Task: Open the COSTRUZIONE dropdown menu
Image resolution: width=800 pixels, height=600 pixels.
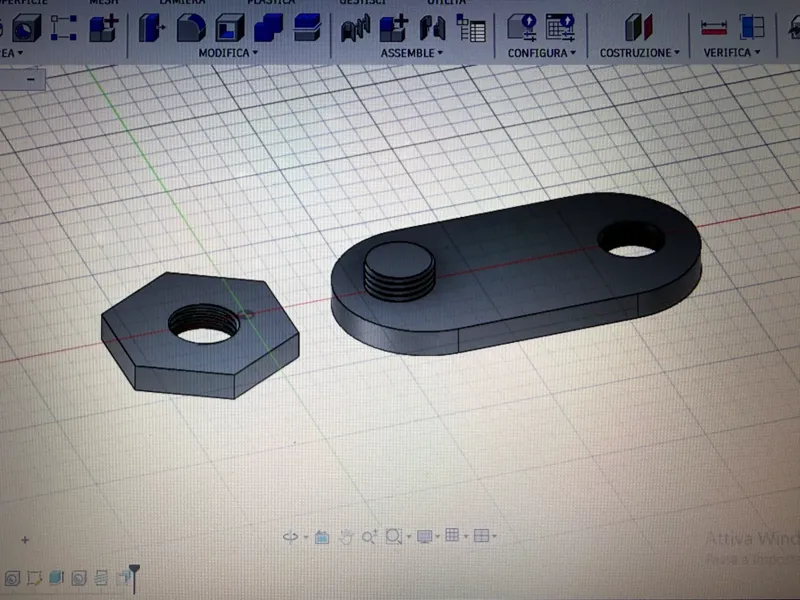Action: 639,53
